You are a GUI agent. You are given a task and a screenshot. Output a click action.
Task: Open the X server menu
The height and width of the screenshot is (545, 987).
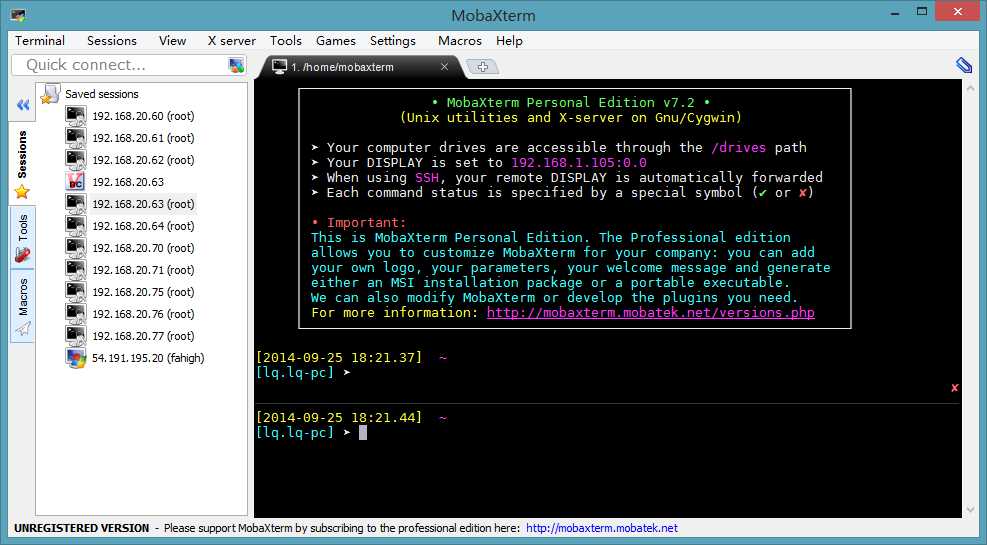pos(231,41)
